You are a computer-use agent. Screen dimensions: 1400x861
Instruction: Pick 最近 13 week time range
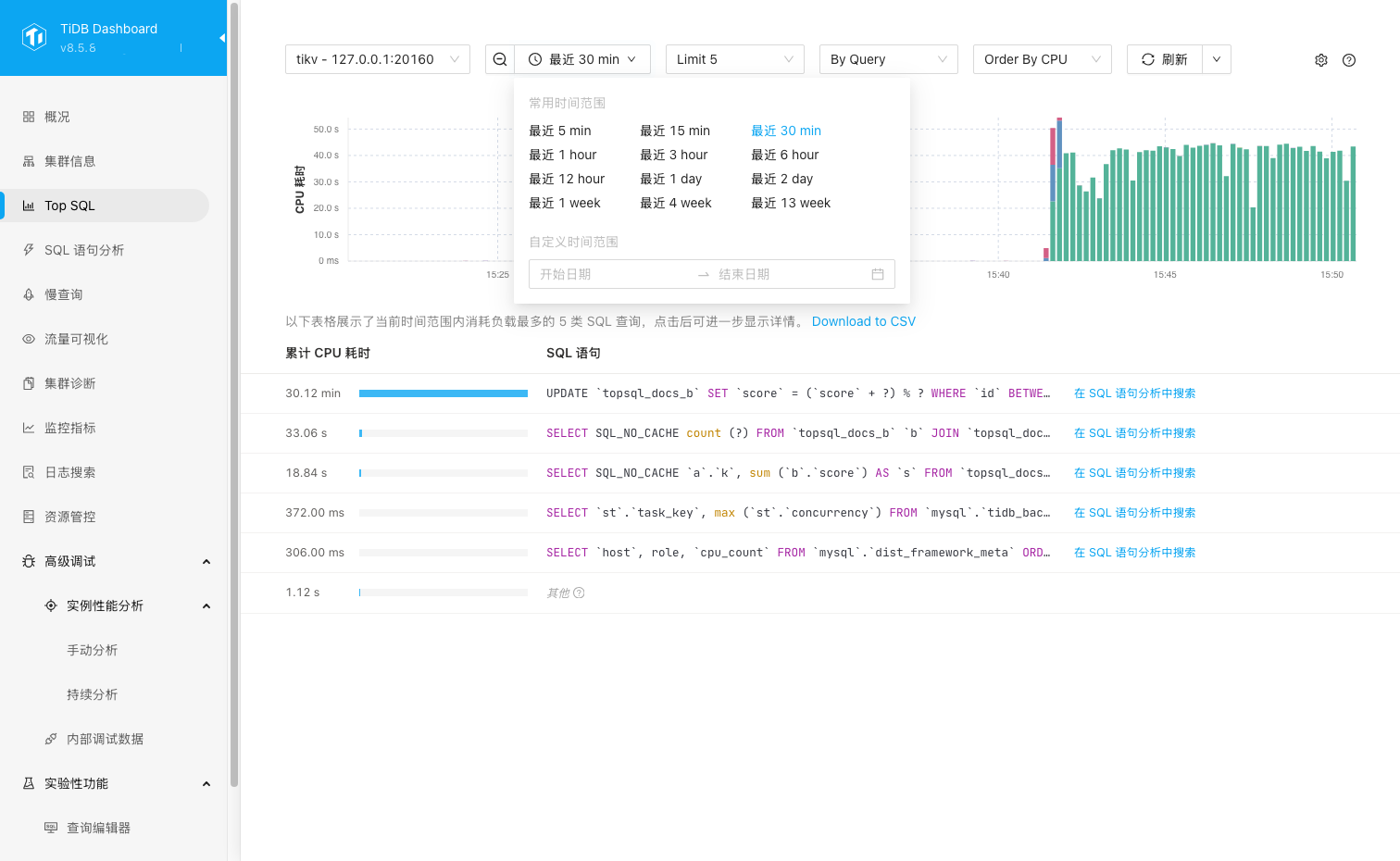coord(791,203)
